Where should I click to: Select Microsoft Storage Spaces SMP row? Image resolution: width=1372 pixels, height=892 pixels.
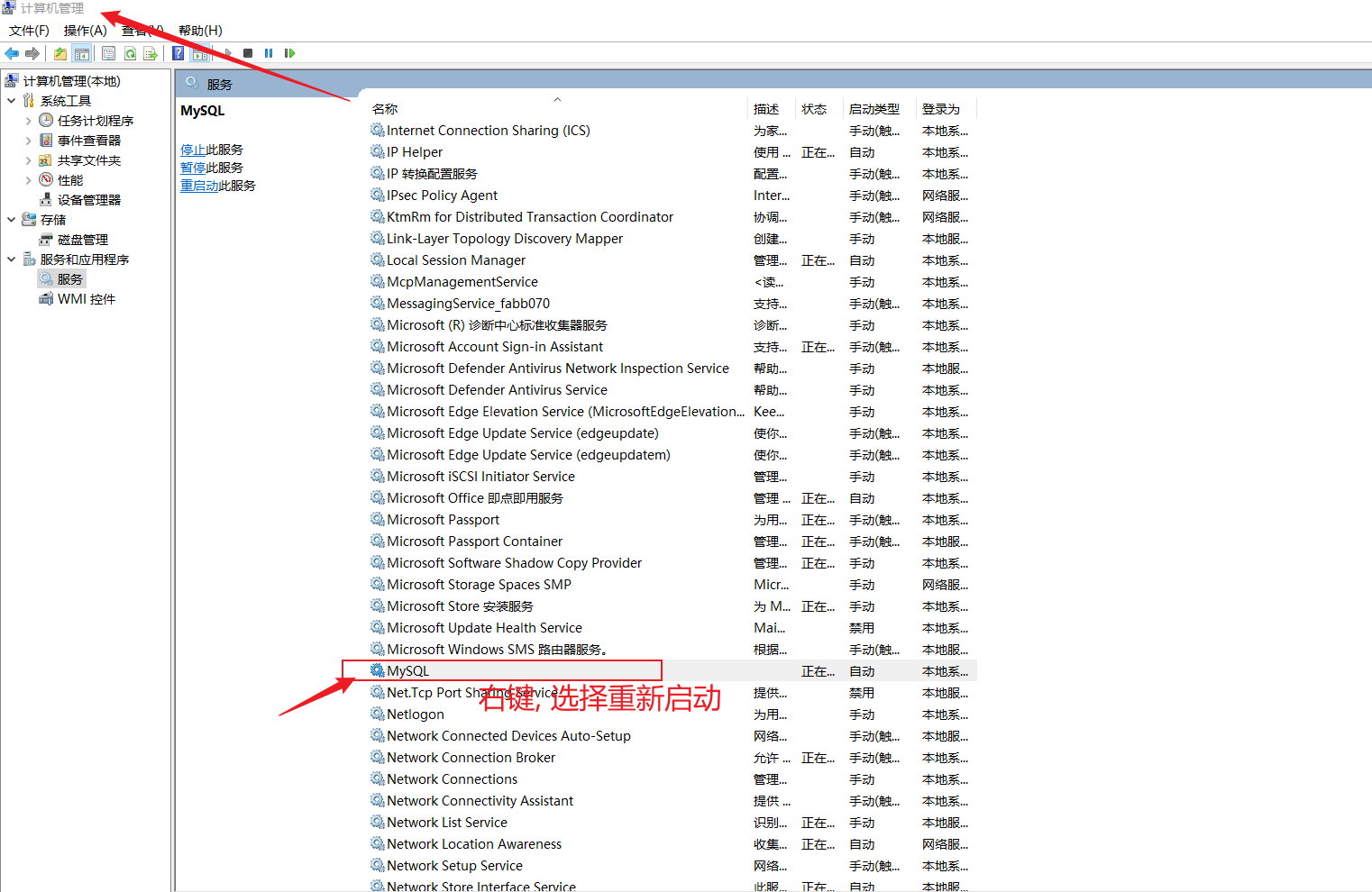[672, 585]
